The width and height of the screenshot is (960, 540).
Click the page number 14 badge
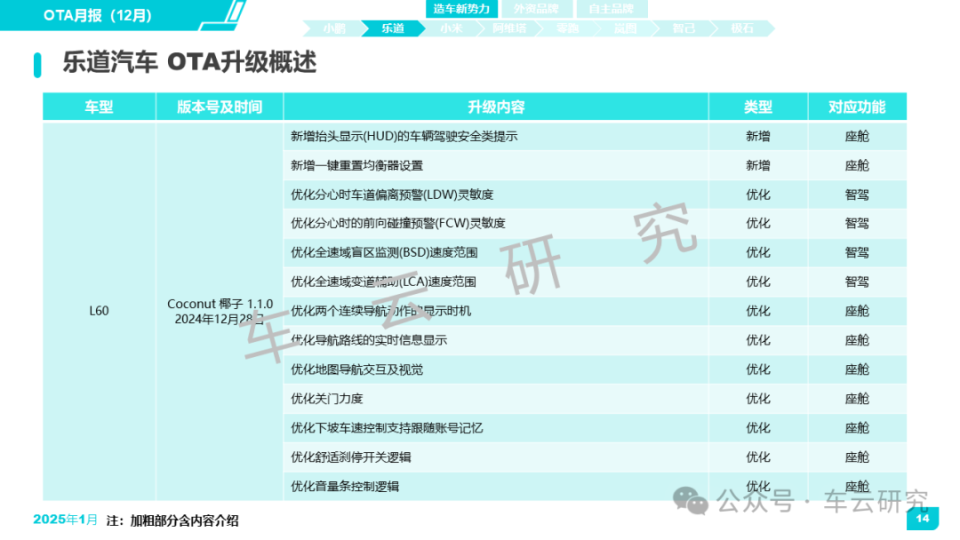click(x=922, y=519)
